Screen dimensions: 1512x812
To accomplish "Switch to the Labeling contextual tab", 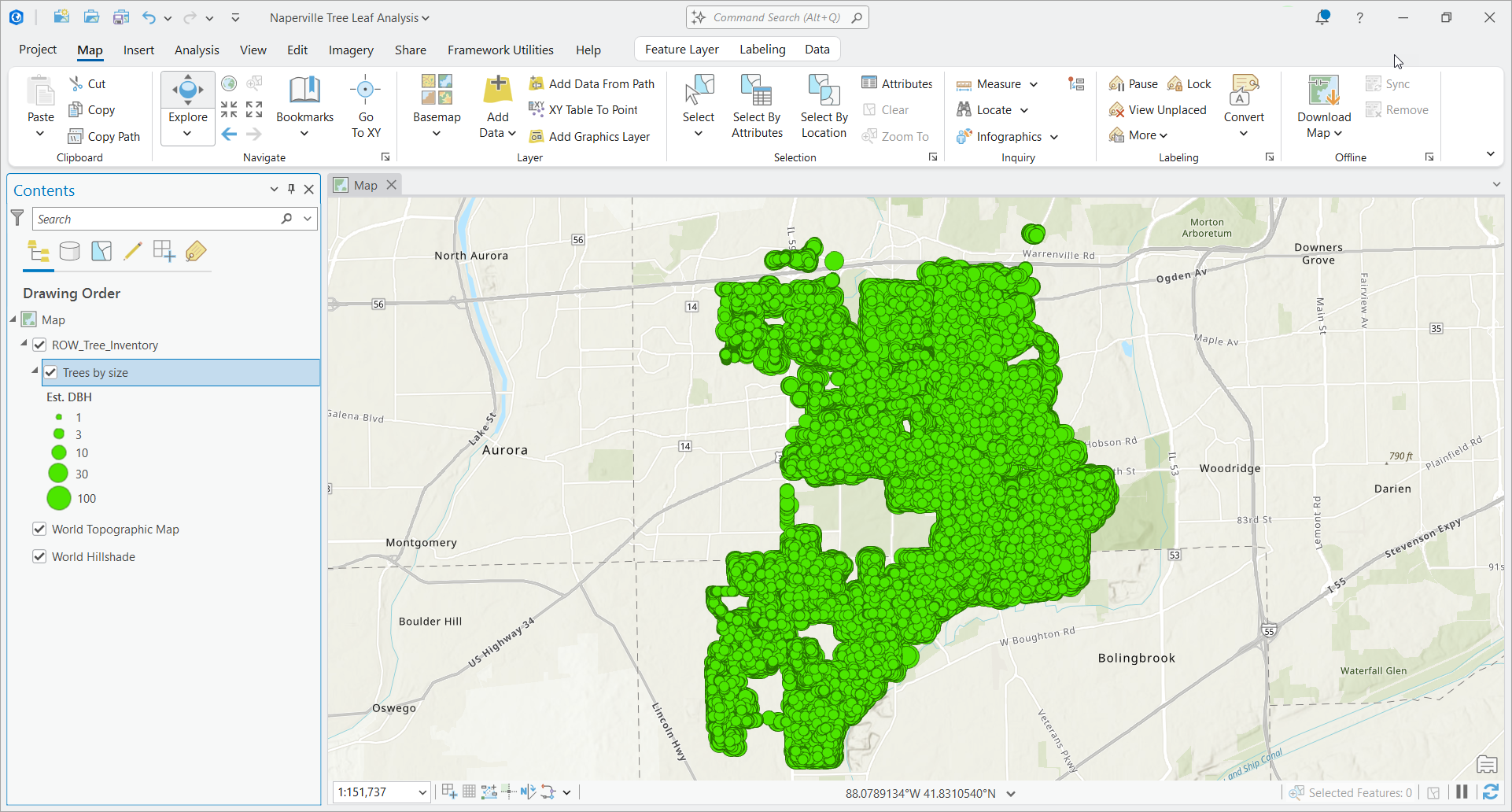I will pos(762,49).
